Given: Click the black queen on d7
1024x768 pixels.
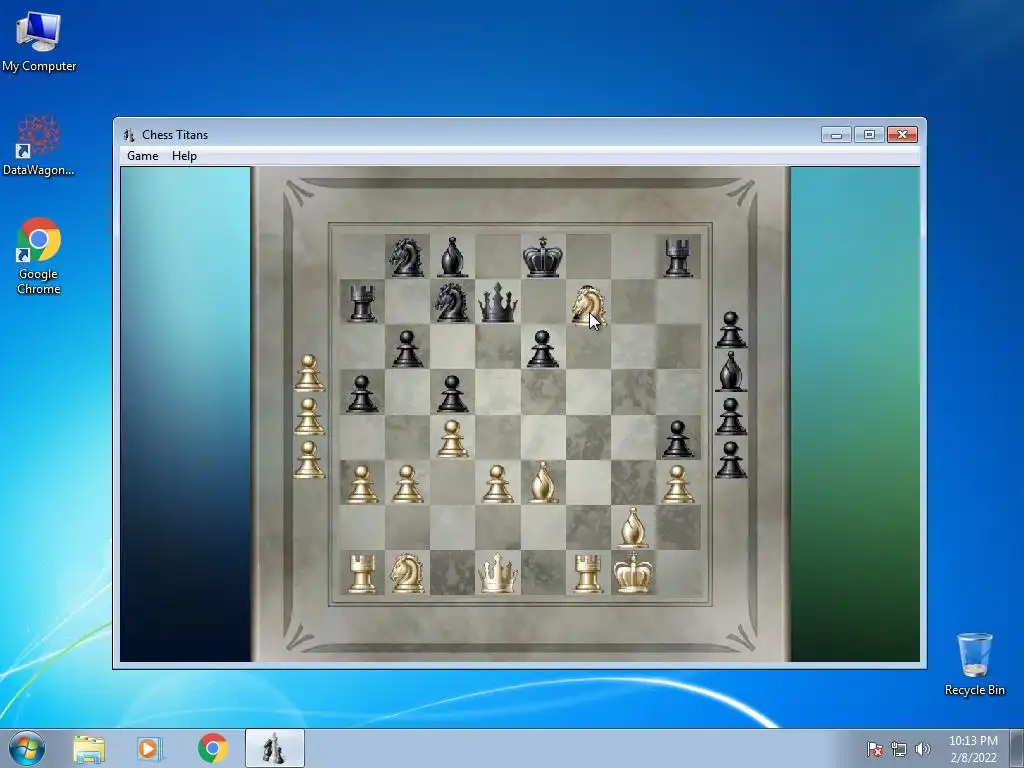Looking at the screenshot, I should 498,302.
